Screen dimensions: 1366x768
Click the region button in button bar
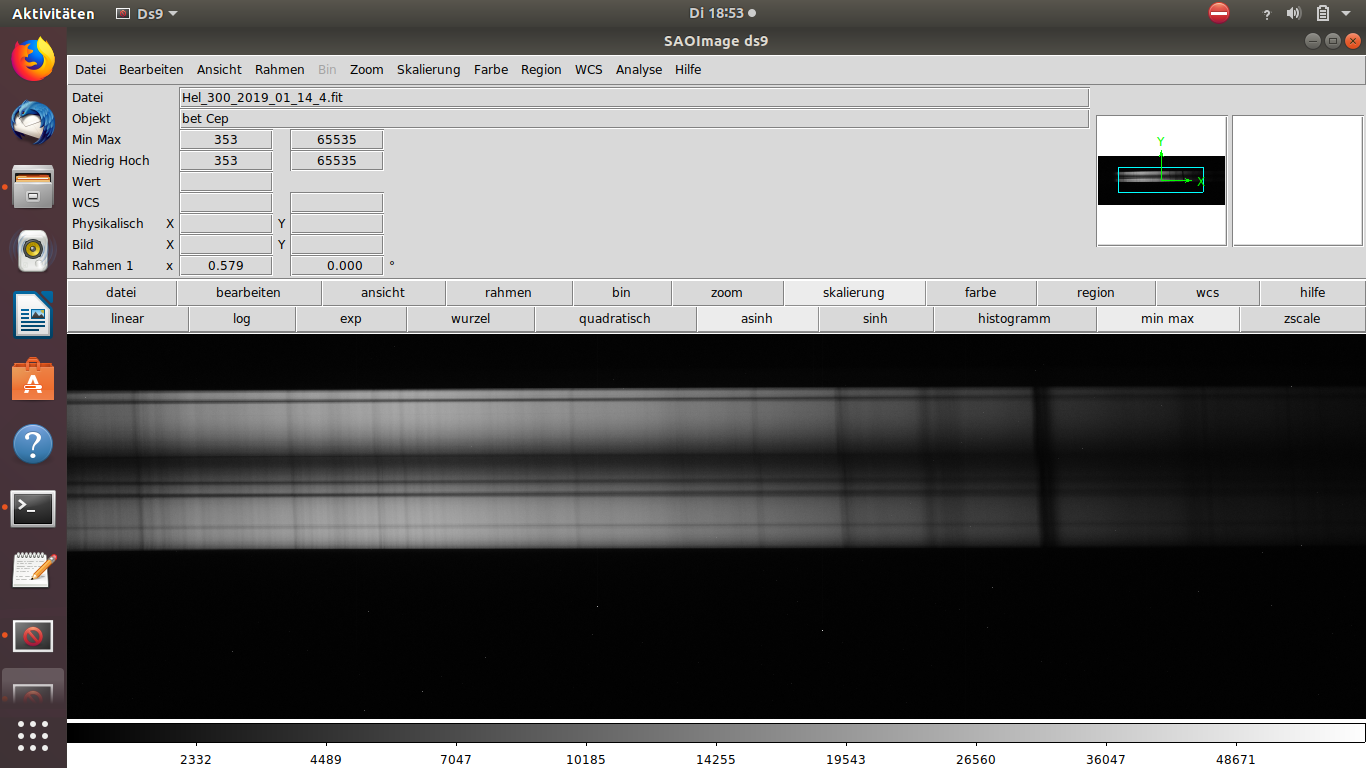[1095, 293]
